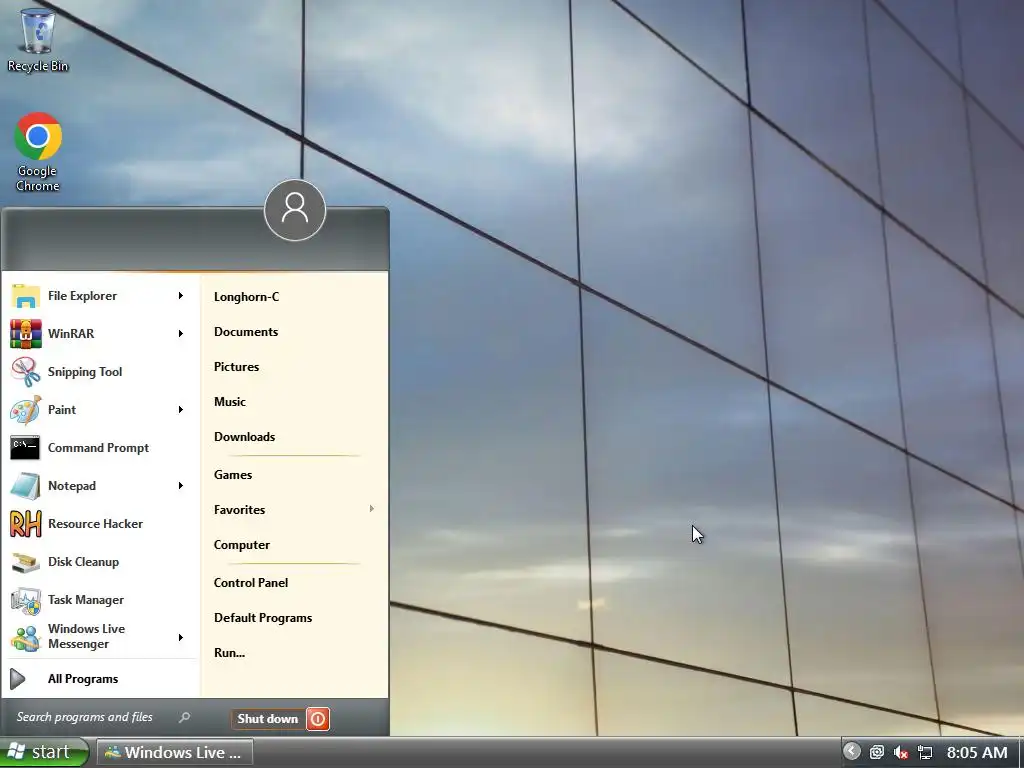1024x768 pixels.
Task: Run the Disk Cleanup icon
Action: tap(25, 562)
